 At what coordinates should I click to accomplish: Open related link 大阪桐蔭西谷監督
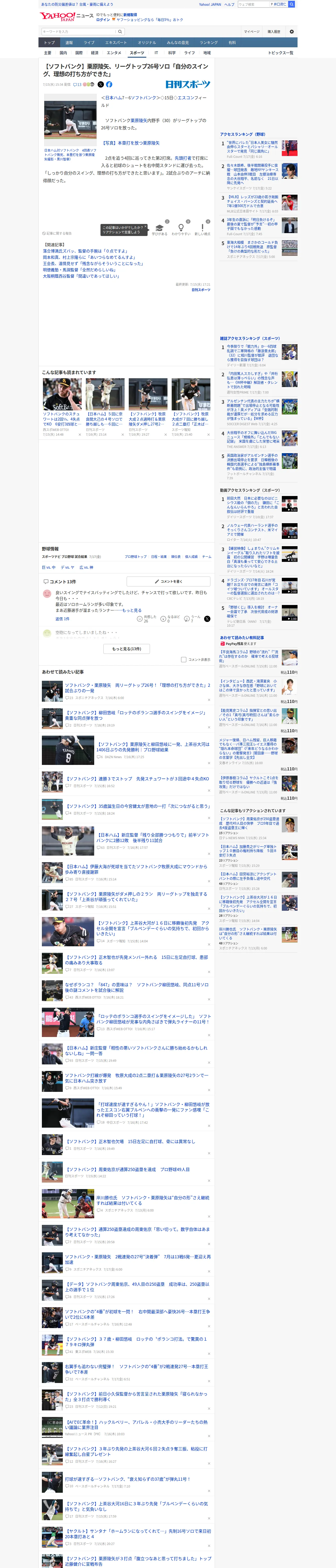[x=81, y=276]
